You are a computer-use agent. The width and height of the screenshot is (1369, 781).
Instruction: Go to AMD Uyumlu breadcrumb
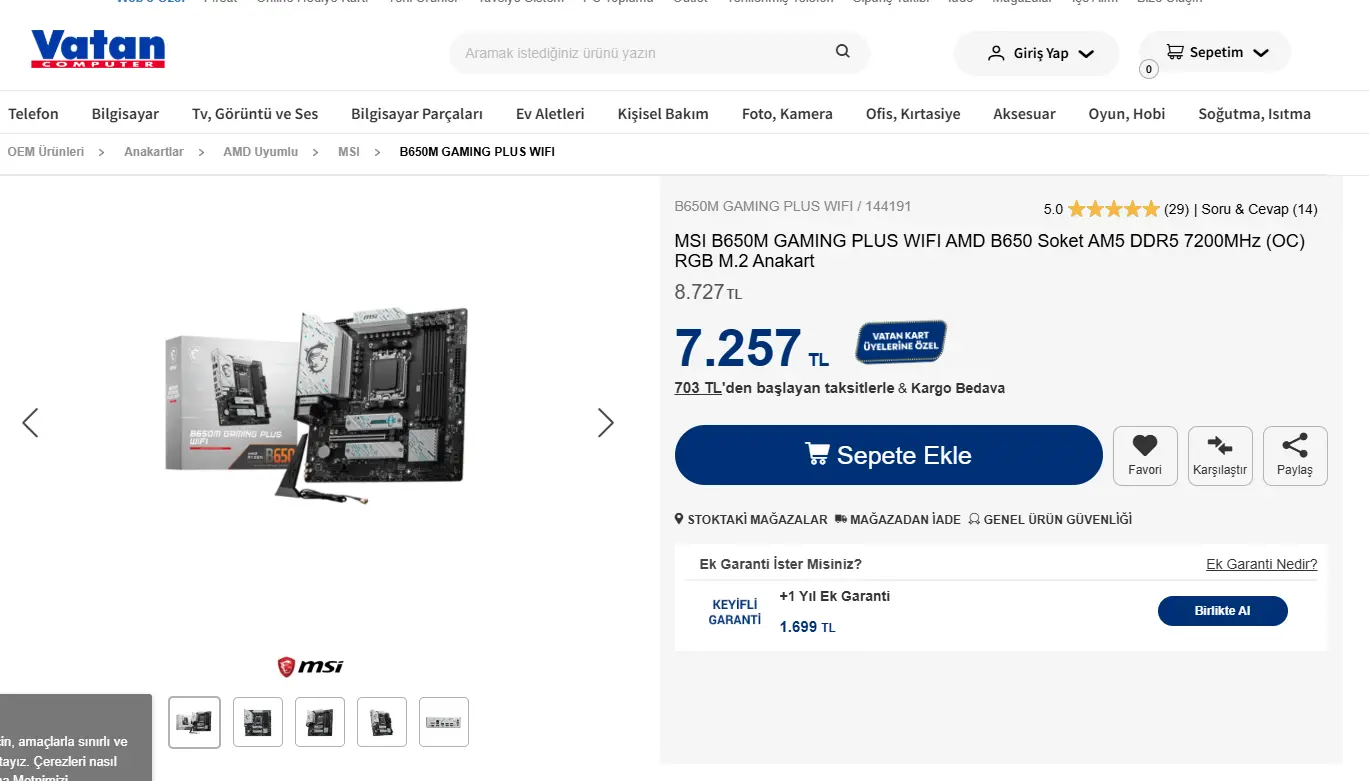point(261,152)
